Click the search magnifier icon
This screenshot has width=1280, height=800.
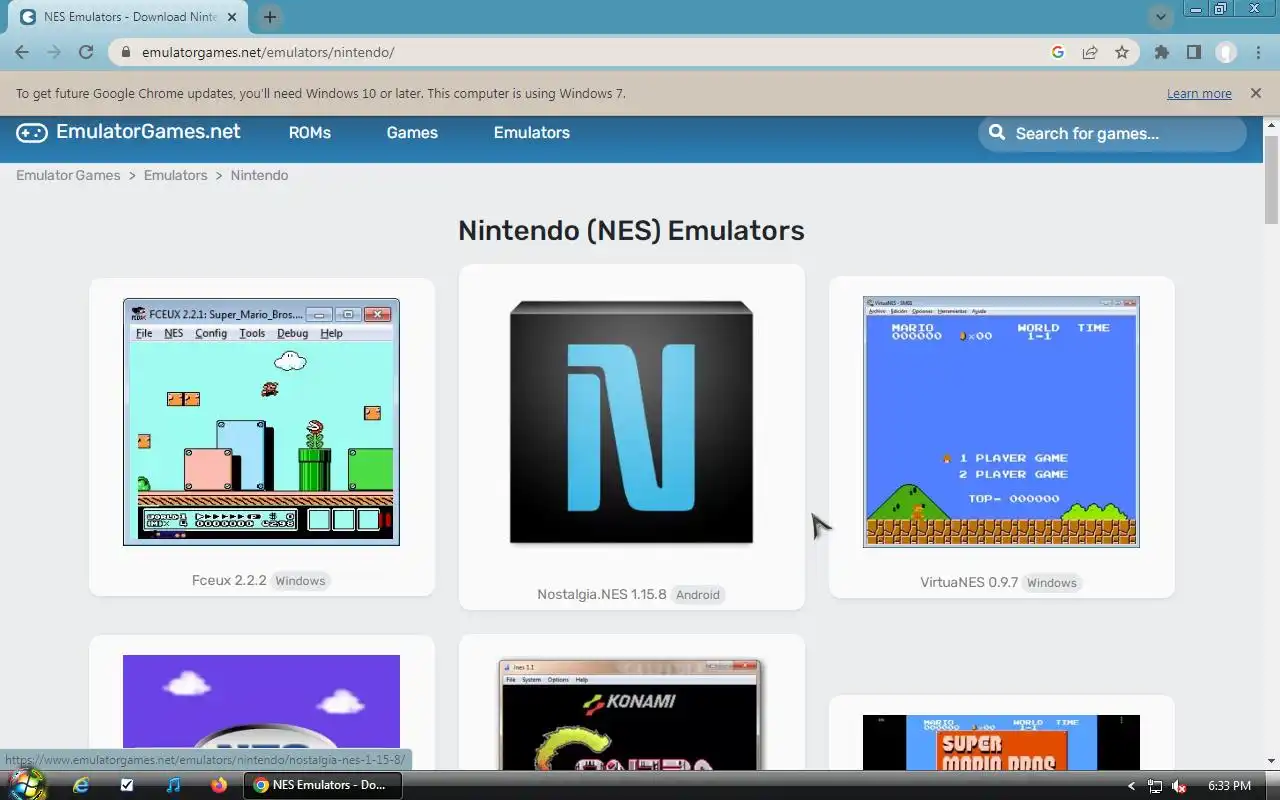click(x=996, y=132)
